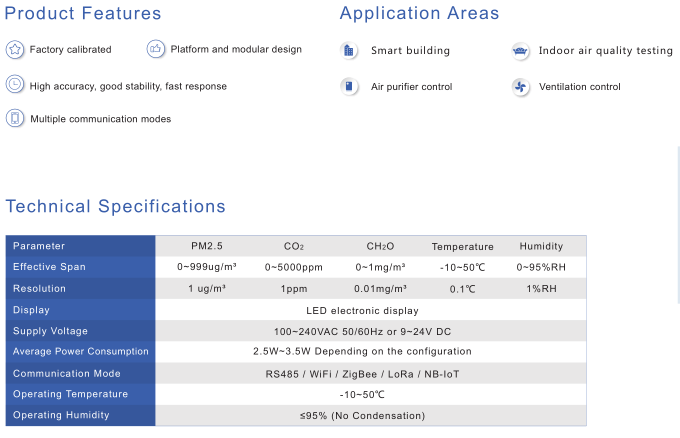Image resolution: width=680 pixels, height=438 pixels.
Task: Click the fan icon for Ventilation control
Action: (x=520, y=87)
